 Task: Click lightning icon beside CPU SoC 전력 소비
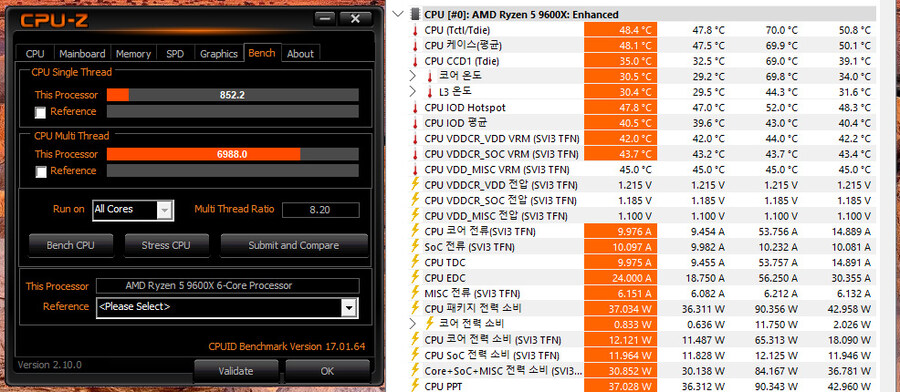[x=416, y=355]
